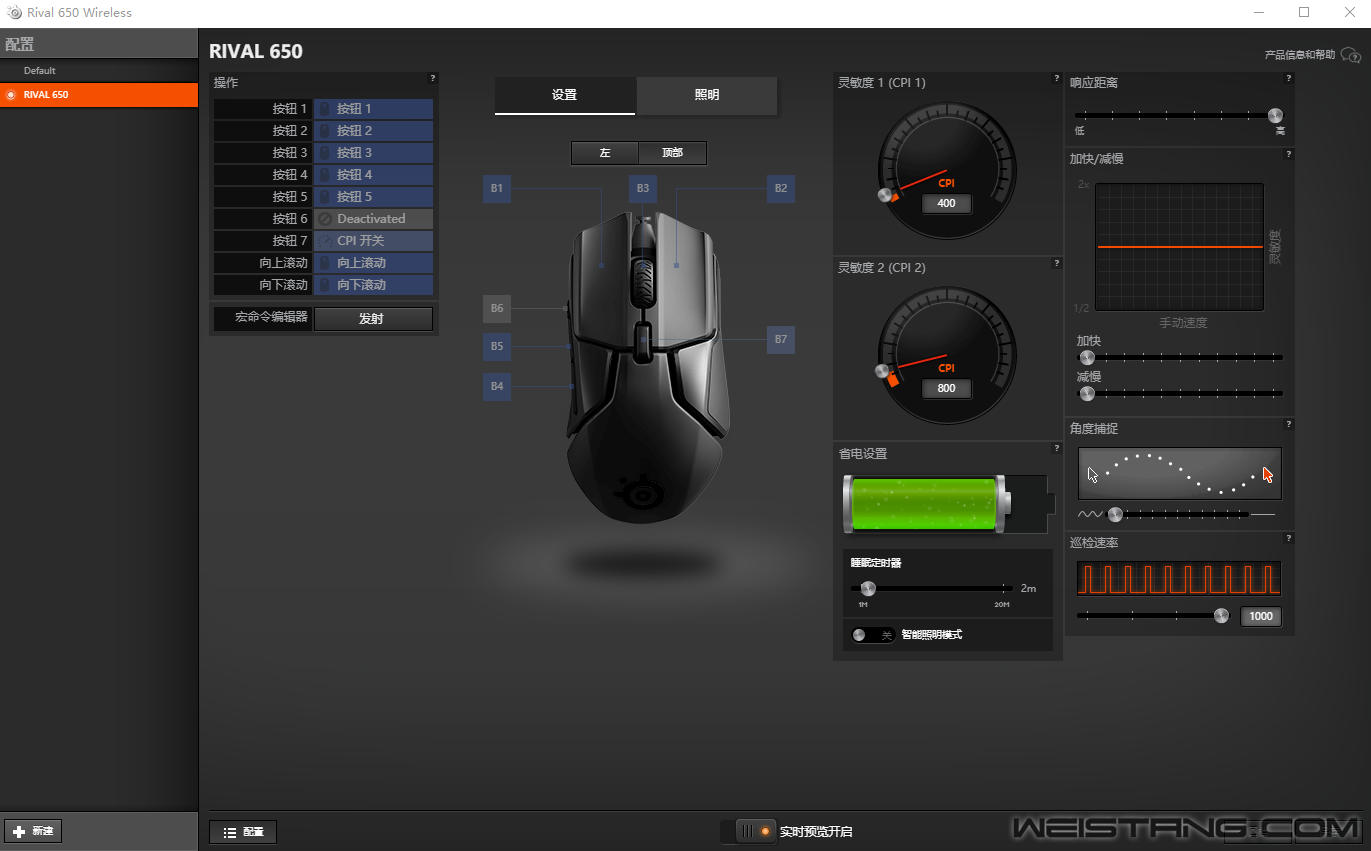Image resolution: width=1371 pixels, height=851 pixels.
Task: Click the CPI 2 dial knob
Action: pos(882,372)
